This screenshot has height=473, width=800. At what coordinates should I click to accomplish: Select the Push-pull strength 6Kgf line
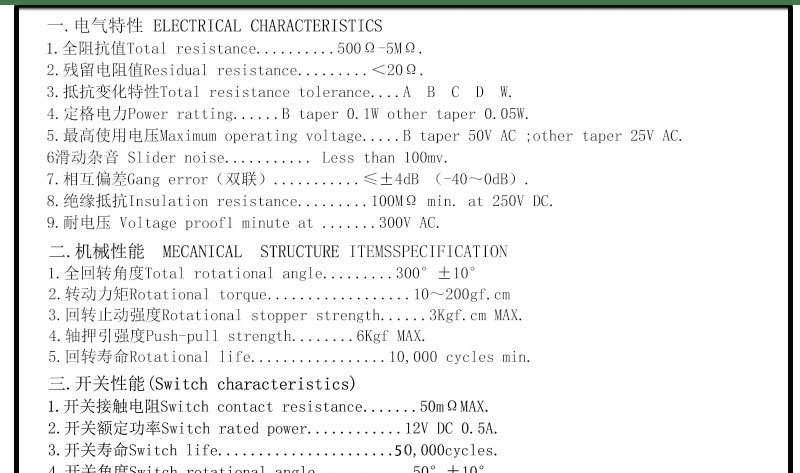click(237, 336)
